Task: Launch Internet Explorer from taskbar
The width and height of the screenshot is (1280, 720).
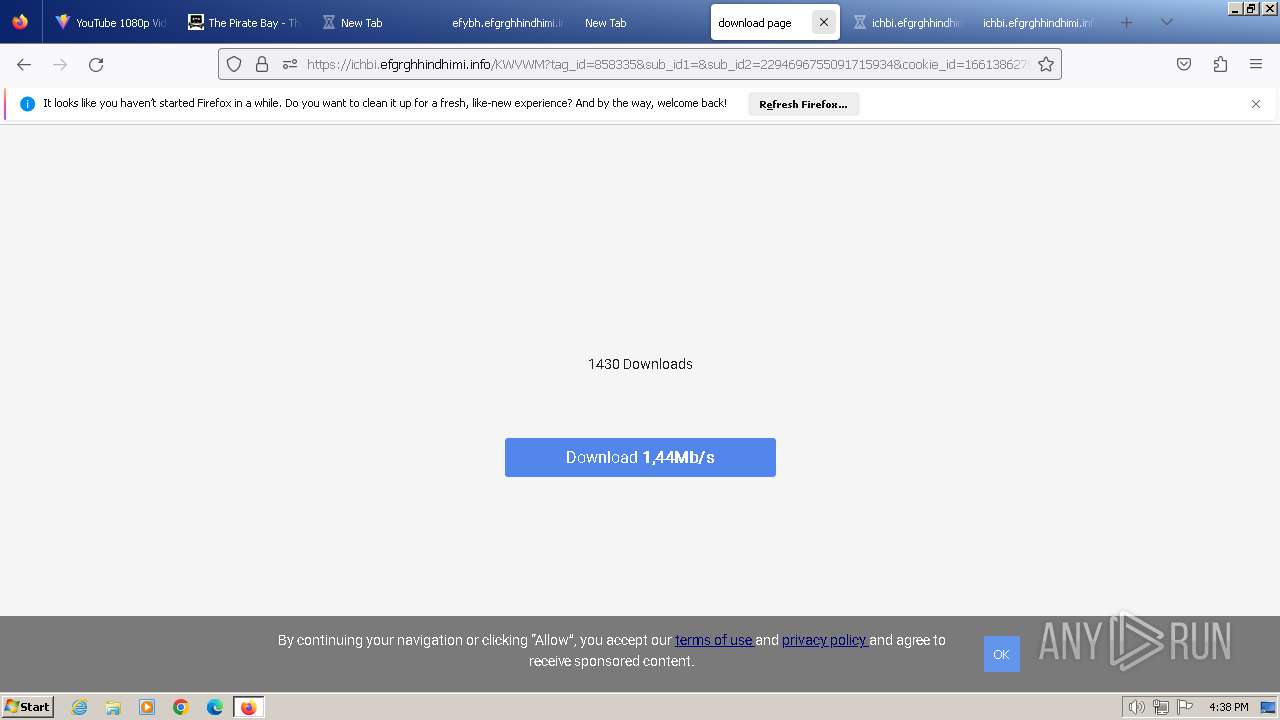Action: [80, 707]
